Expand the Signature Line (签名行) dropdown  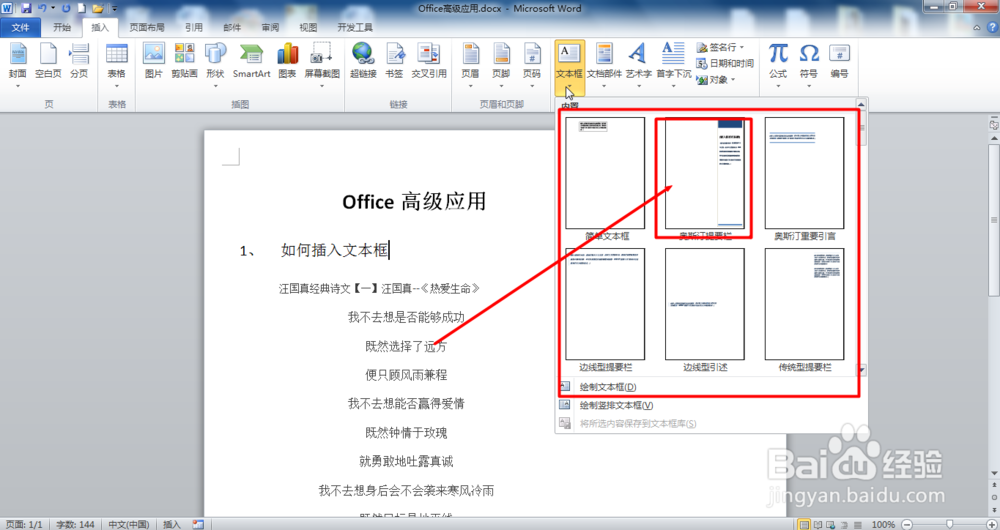742,47
